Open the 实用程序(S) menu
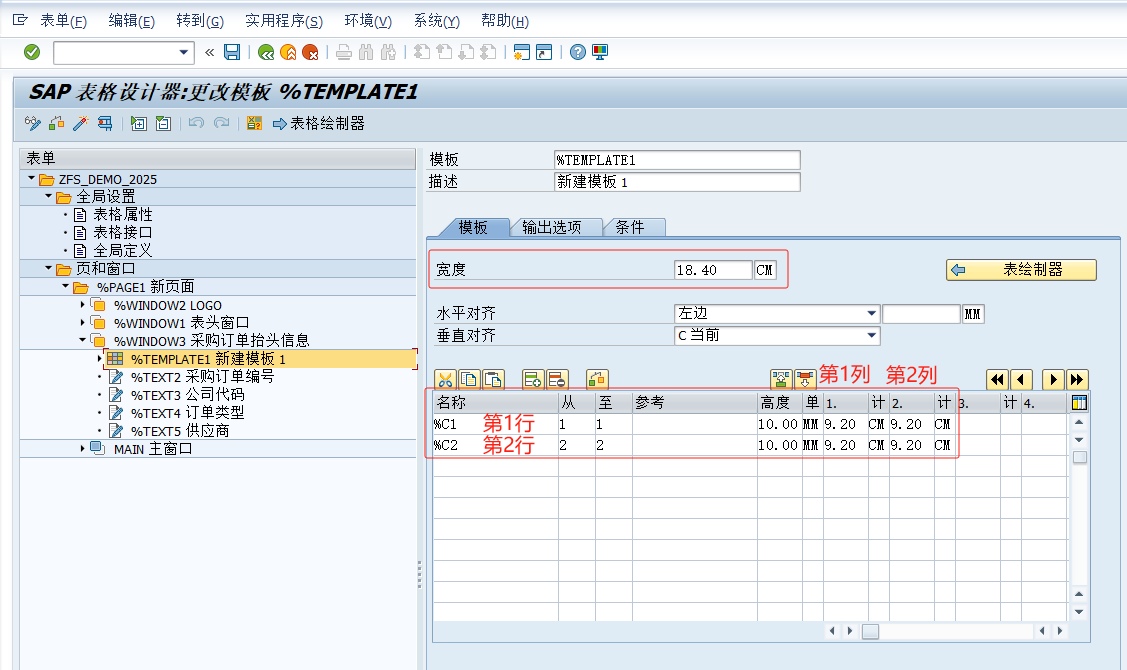Viewport: 1127px width, 670px height. click(284, 21)
